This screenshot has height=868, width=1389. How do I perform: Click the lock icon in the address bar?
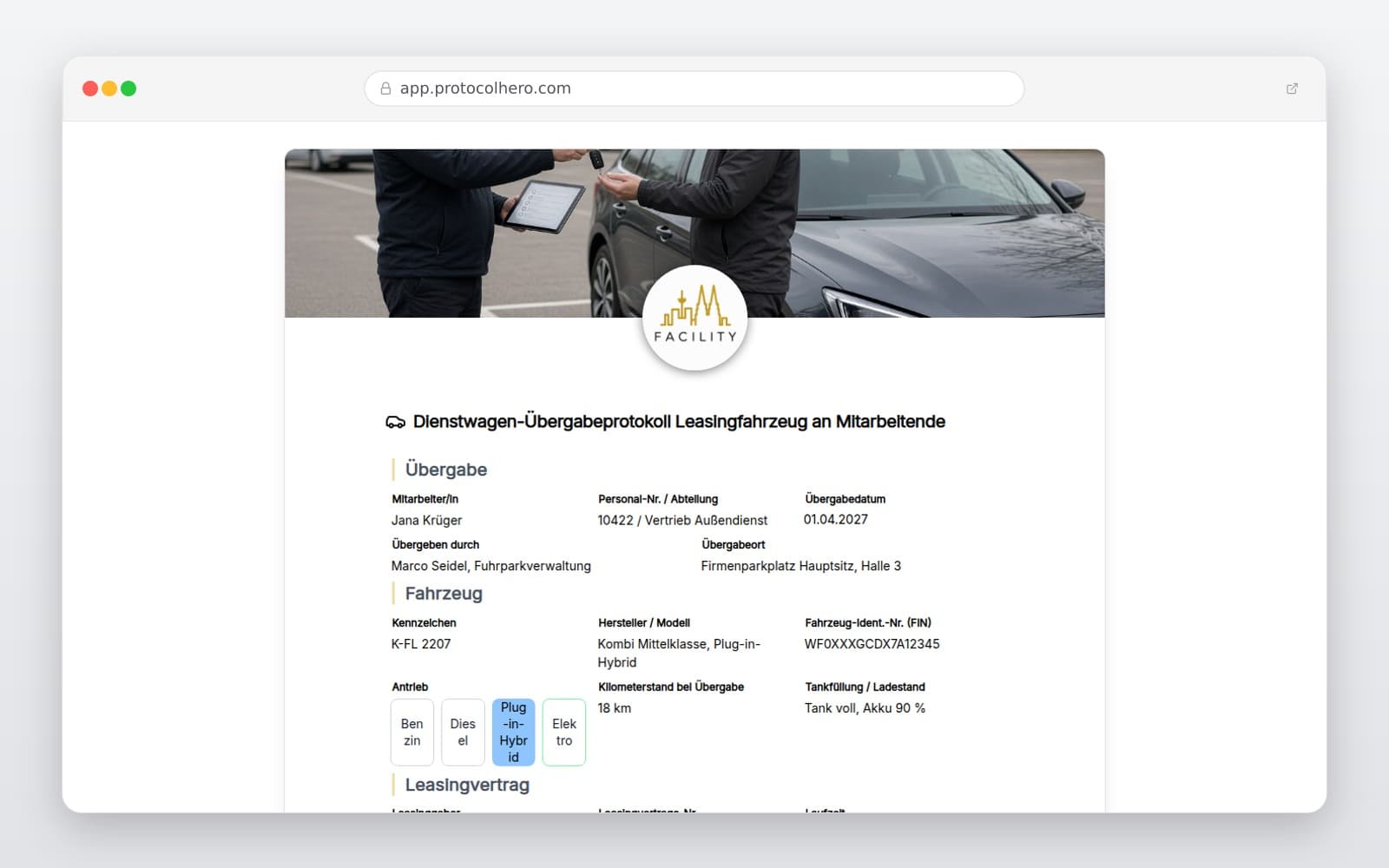[385, 89]
